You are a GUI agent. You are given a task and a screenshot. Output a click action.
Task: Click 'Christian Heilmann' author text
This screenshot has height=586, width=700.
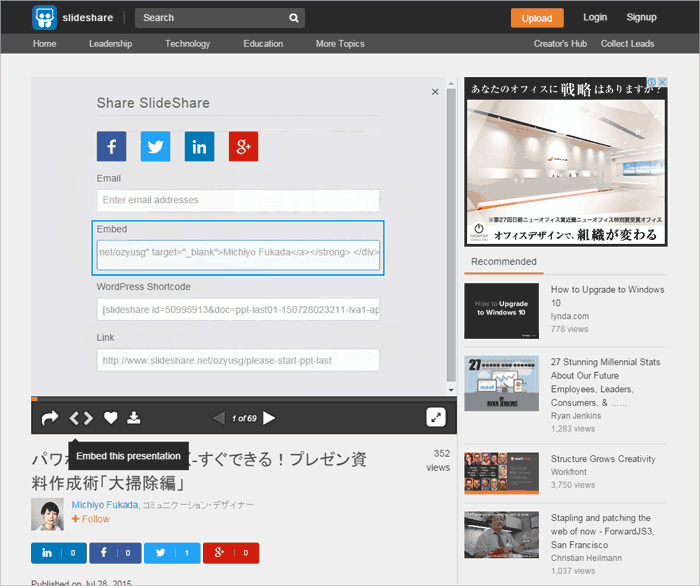click(586, 558)
